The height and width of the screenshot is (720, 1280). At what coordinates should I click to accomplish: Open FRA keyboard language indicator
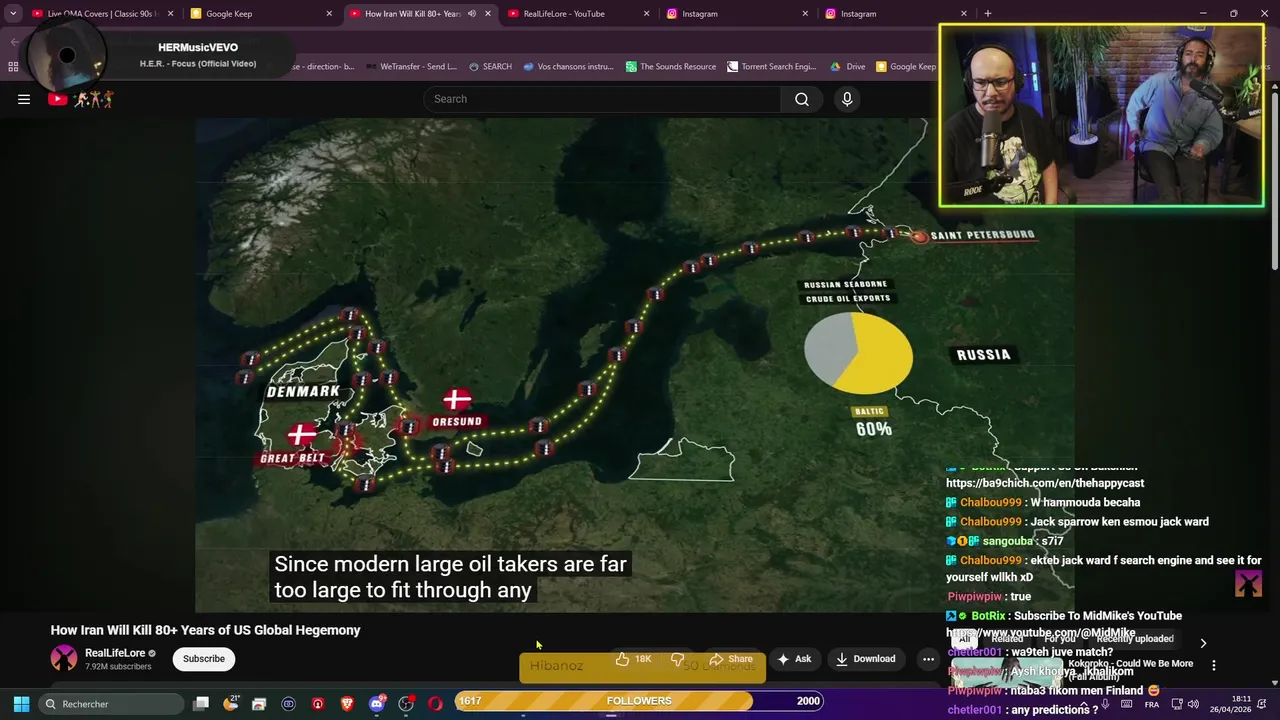1152,704
